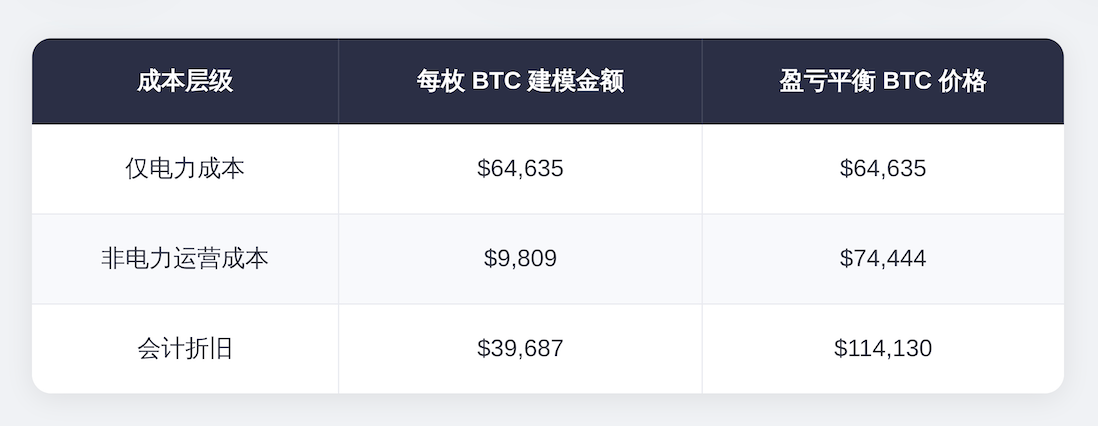The height and width of the screenshot is (426, 1098).
Task: Select the 会计折旧 cell
Action: pos(185,349)
